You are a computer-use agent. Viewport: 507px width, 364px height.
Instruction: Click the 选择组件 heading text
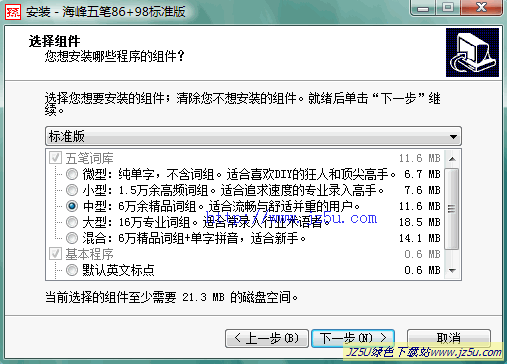coord(54,41)
